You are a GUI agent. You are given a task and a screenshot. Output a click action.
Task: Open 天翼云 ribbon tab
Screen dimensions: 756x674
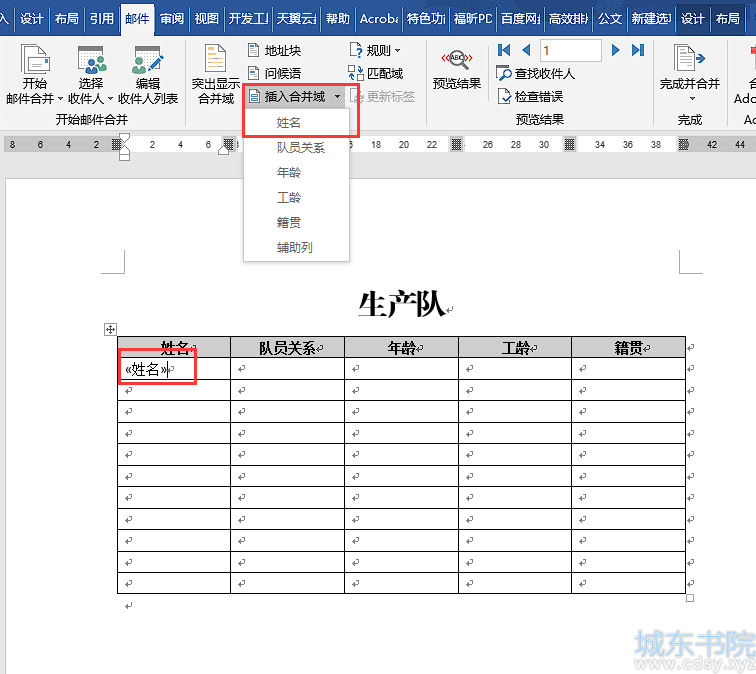click(296, 18)
